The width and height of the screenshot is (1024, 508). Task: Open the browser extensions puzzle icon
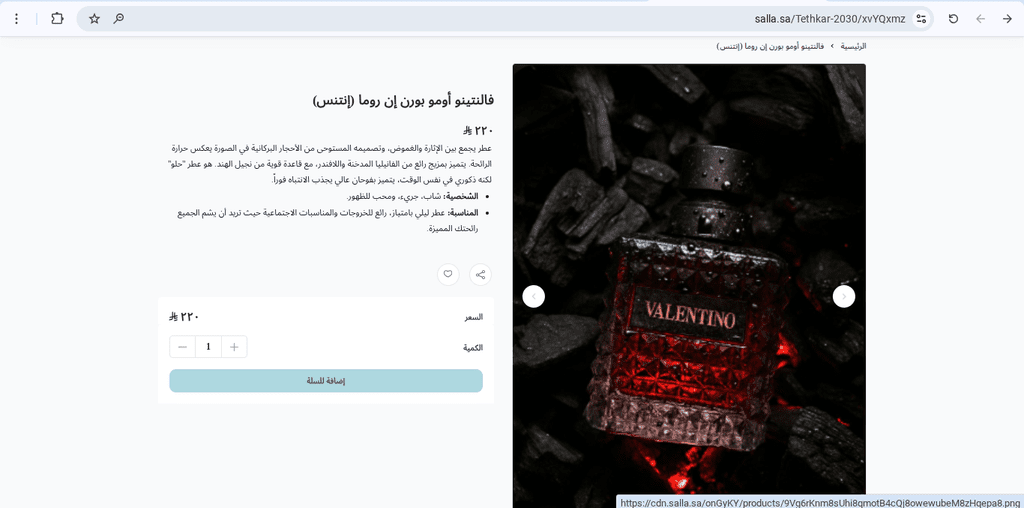pos(57,19)
